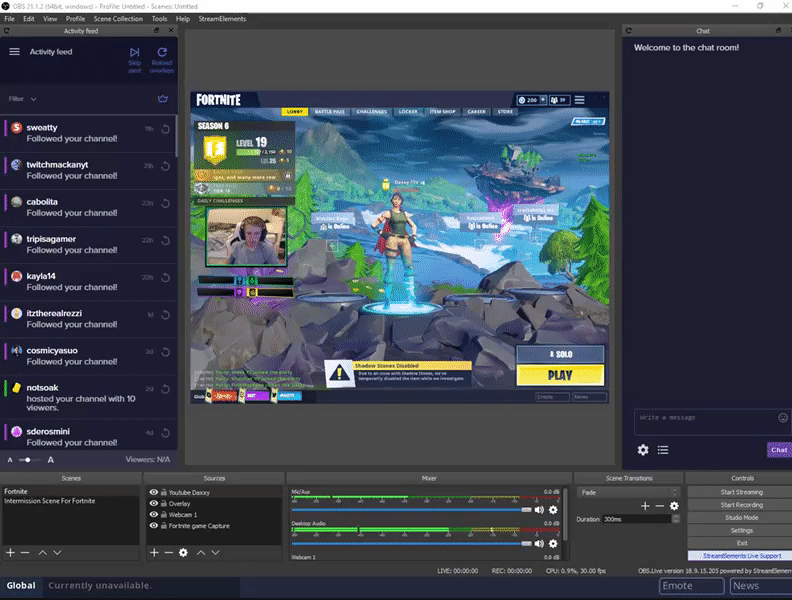
Task: Open Desktop Audio settings gear
Action: click(553, 544)
